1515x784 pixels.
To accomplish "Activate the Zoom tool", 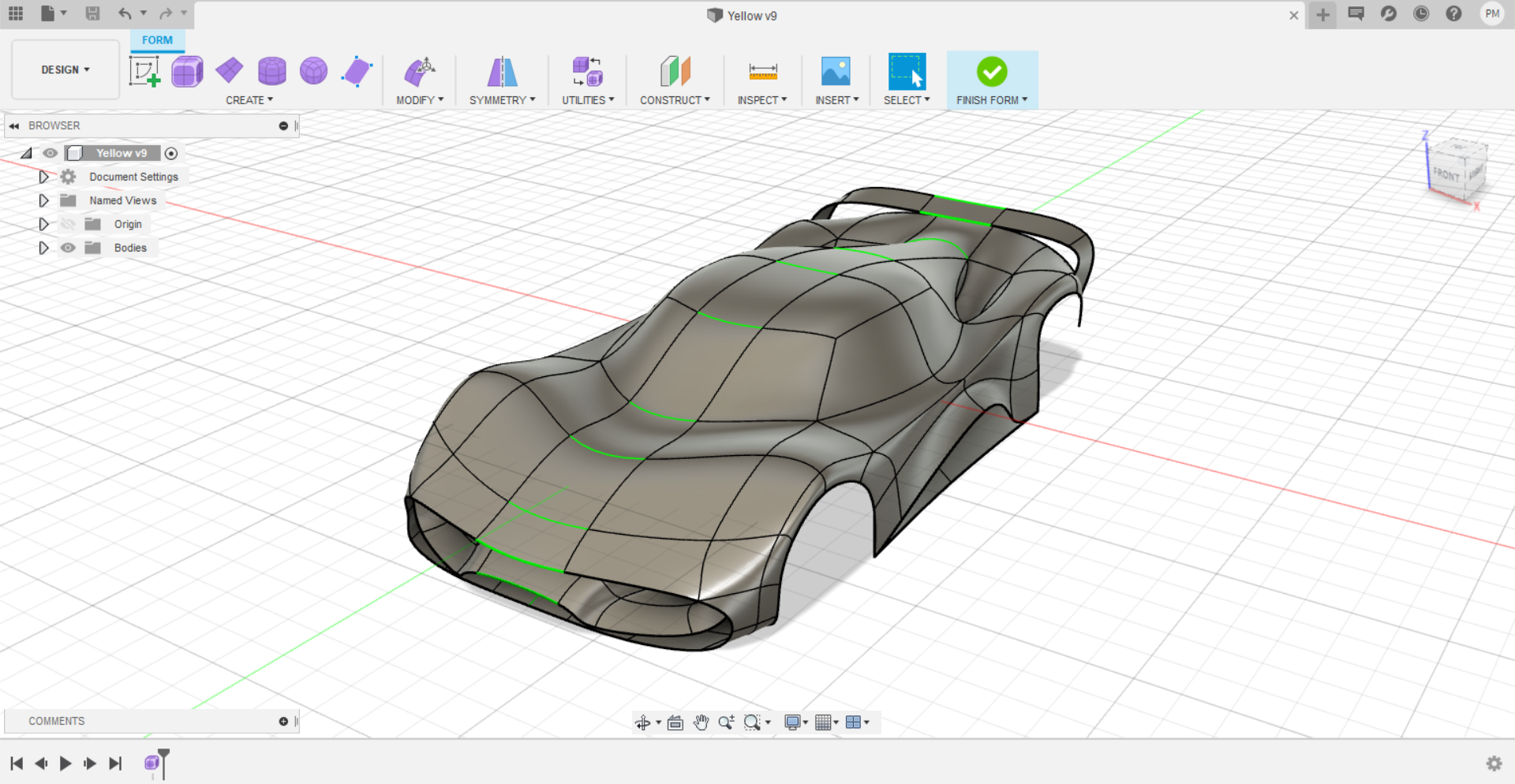I will [726, 722].
